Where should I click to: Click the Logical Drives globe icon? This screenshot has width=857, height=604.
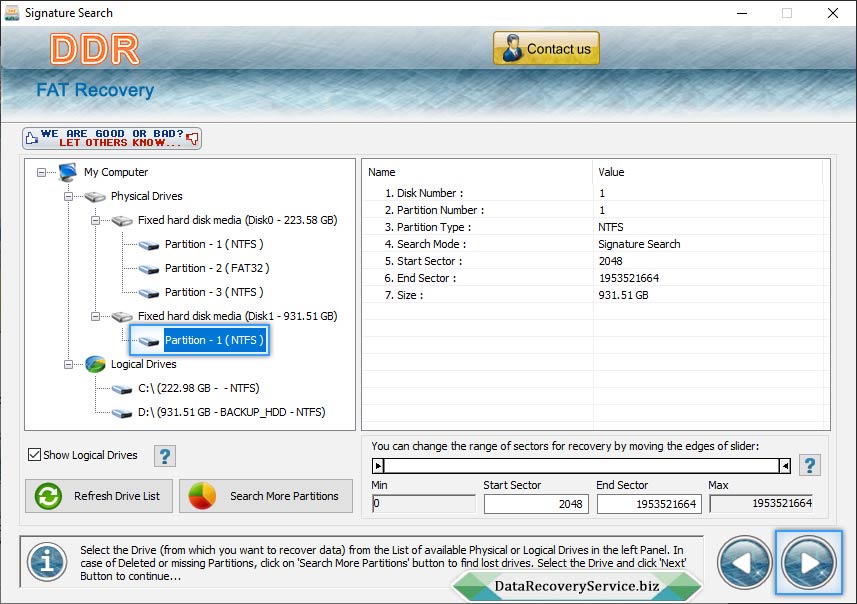(x=95, y=364)
